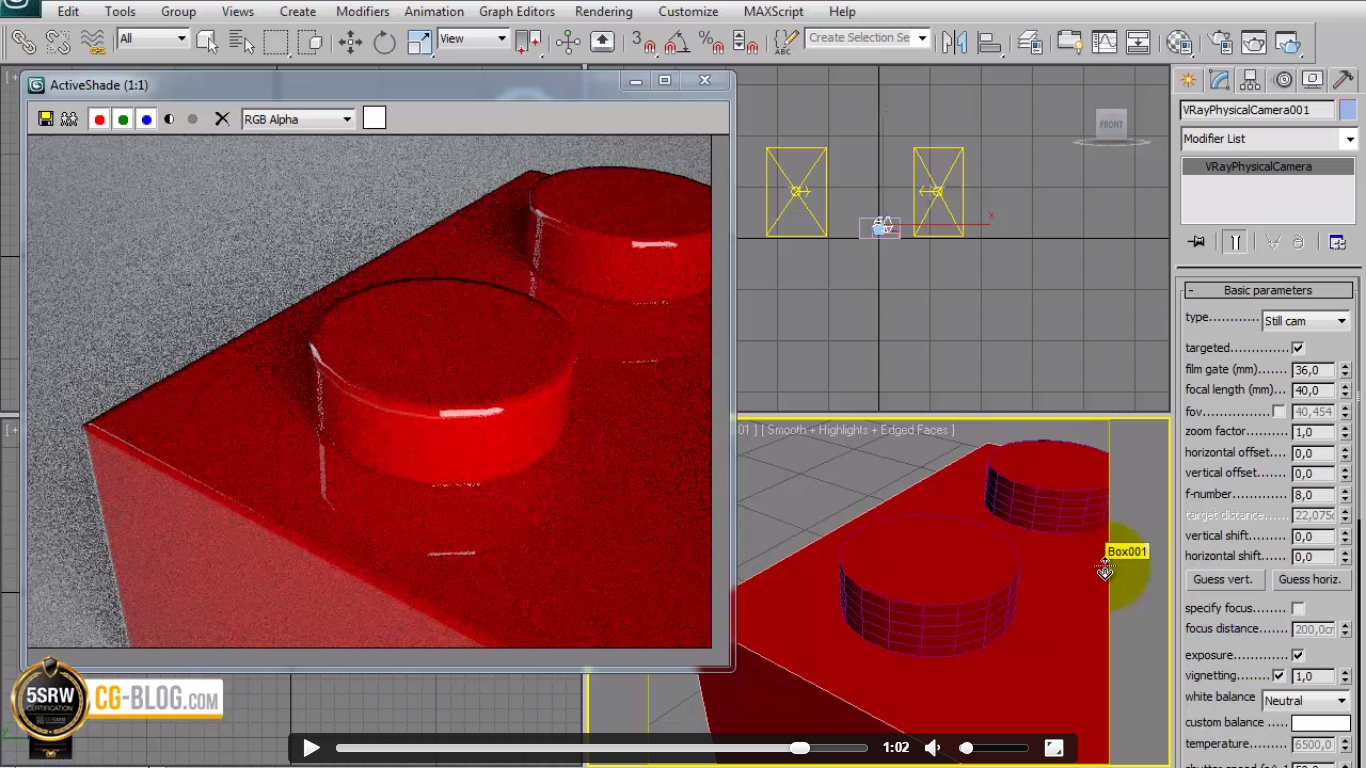Image resolution: width=1366 pixels, height=768 pixels.
Task: Open Rendered Frame Window icon
Action: click(1254, 41)
